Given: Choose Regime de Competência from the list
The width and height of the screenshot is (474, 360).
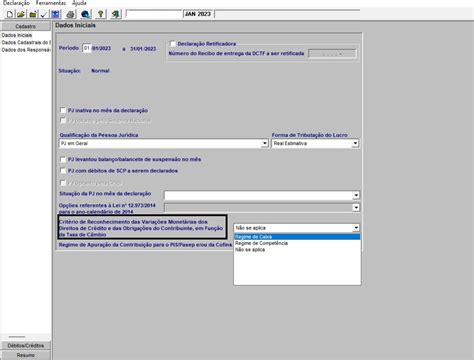Looking at the screenshot, I should click(x=297, y=243).
